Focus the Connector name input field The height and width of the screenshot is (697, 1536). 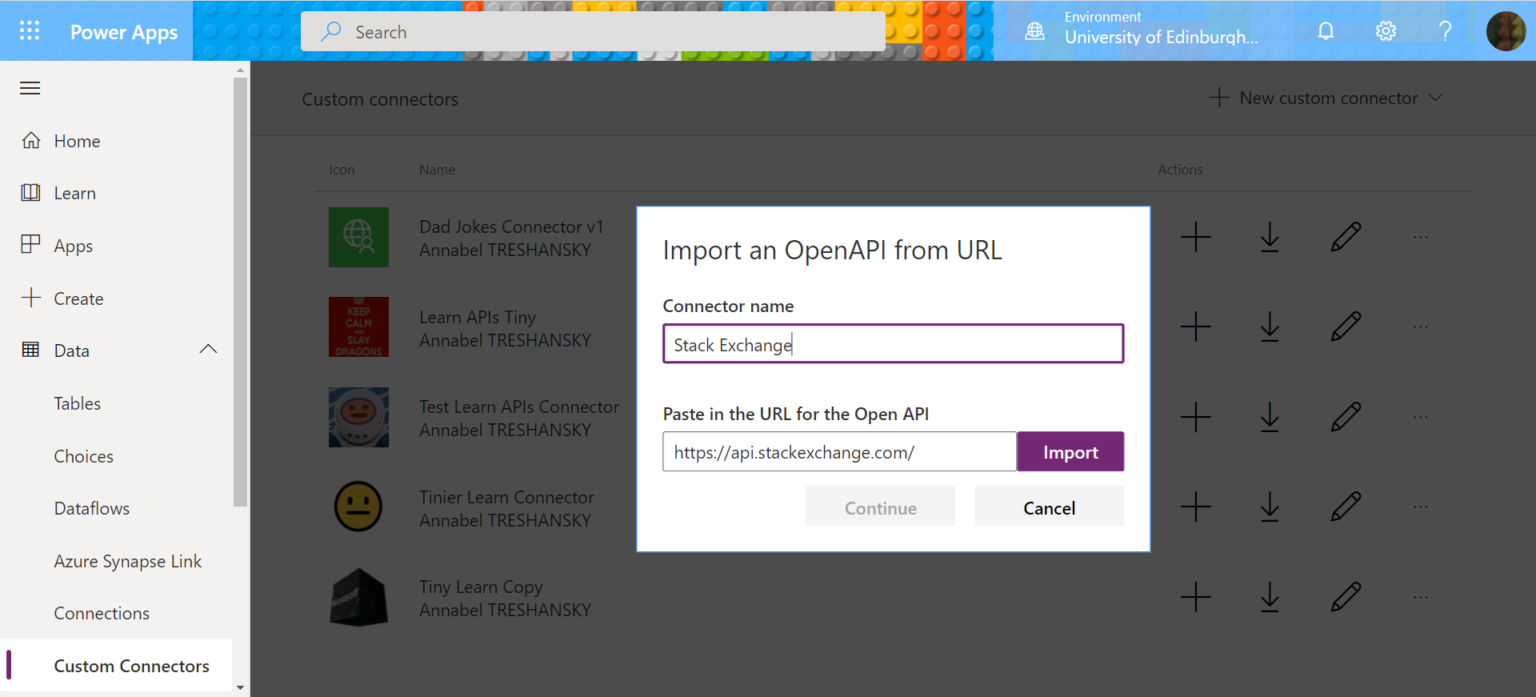coord(893,344)
